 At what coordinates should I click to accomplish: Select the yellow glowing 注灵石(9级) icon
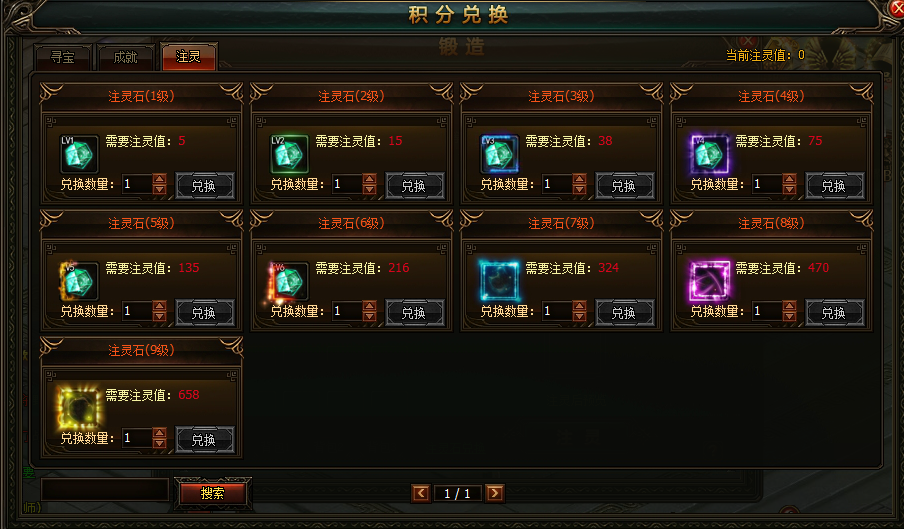(79, 407)
